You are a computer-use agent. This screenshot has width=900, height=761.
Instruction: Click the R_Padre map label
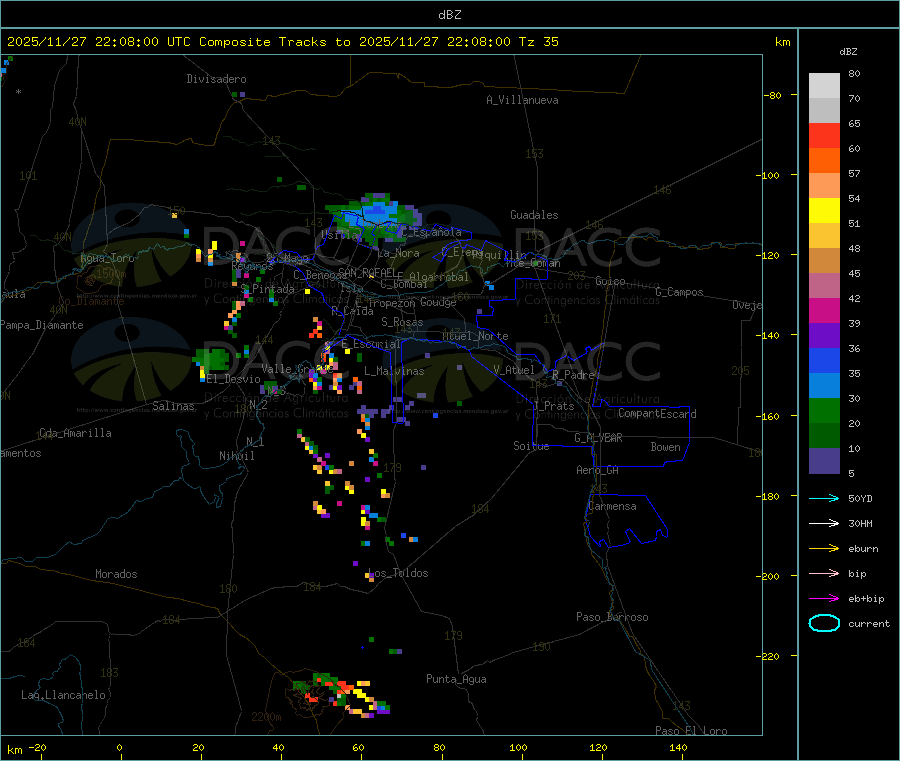pyautogui.click(x=573, y=375)
